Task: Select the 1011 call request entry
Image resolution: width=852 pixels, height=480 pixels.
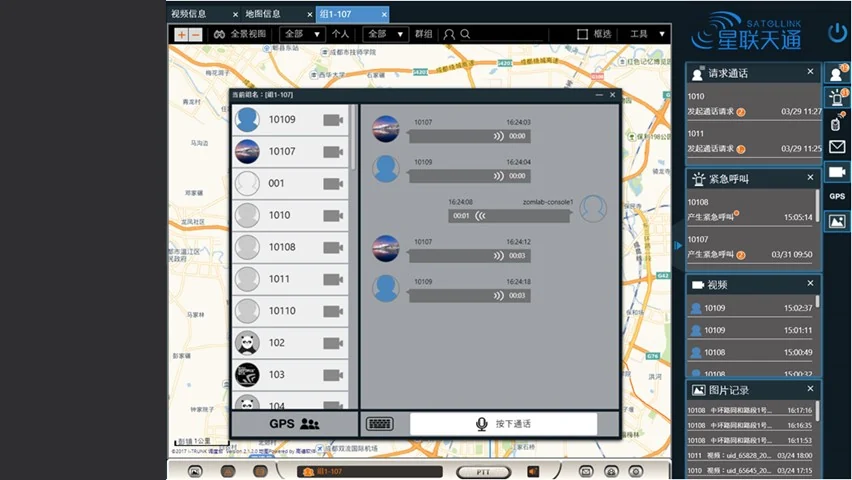Action: tap(754, 141)
